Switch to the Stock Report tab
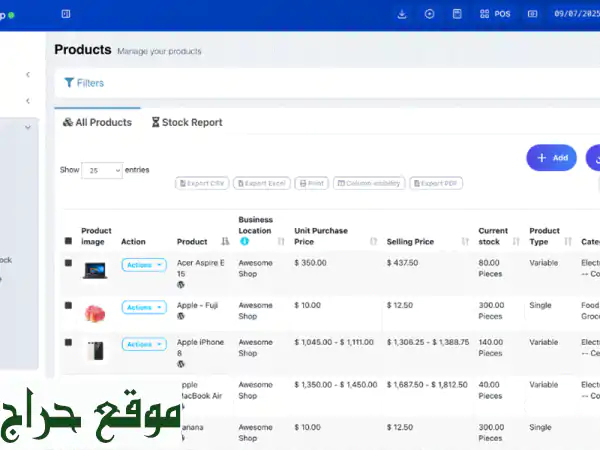Image resolution: width=600 pixels, height=450 pixels. [x=187, y=122]
